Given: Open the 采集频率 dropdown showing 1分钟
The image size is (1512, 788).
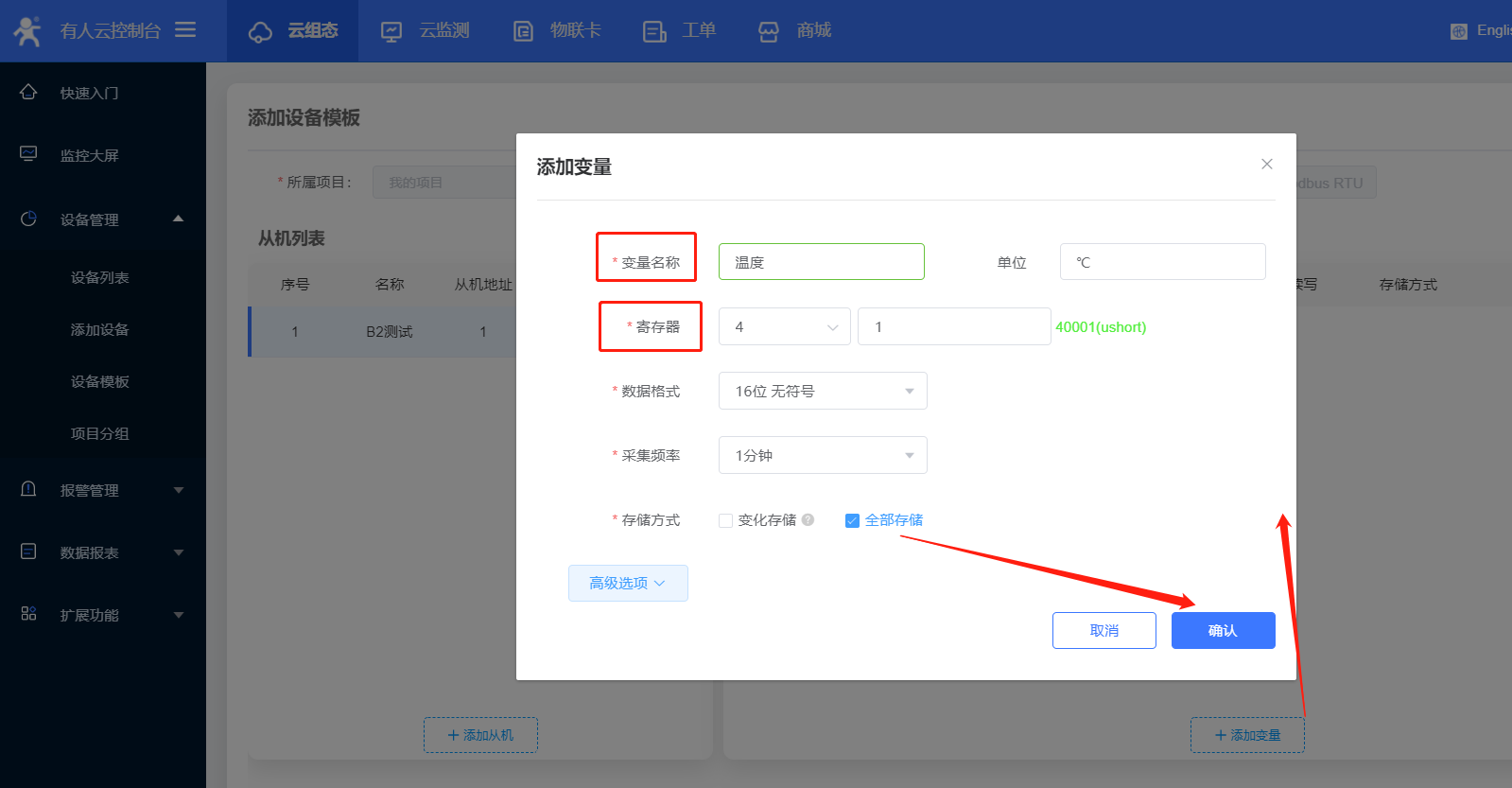Looking at the screenshot, I should pos(822,455).
